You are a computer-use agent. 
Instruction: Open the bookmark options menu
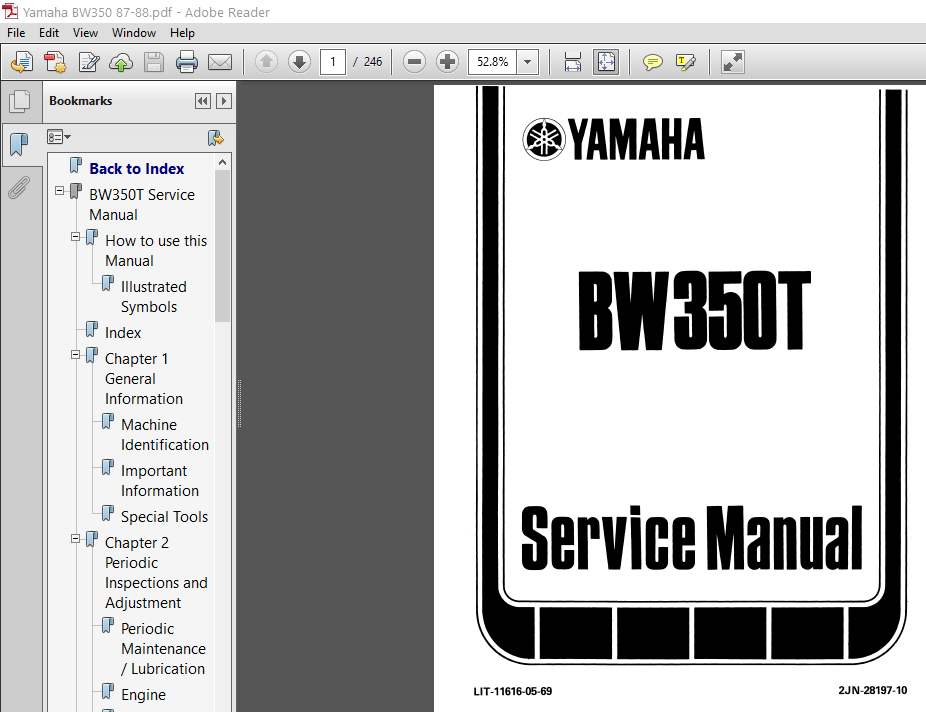coord(58,137)
